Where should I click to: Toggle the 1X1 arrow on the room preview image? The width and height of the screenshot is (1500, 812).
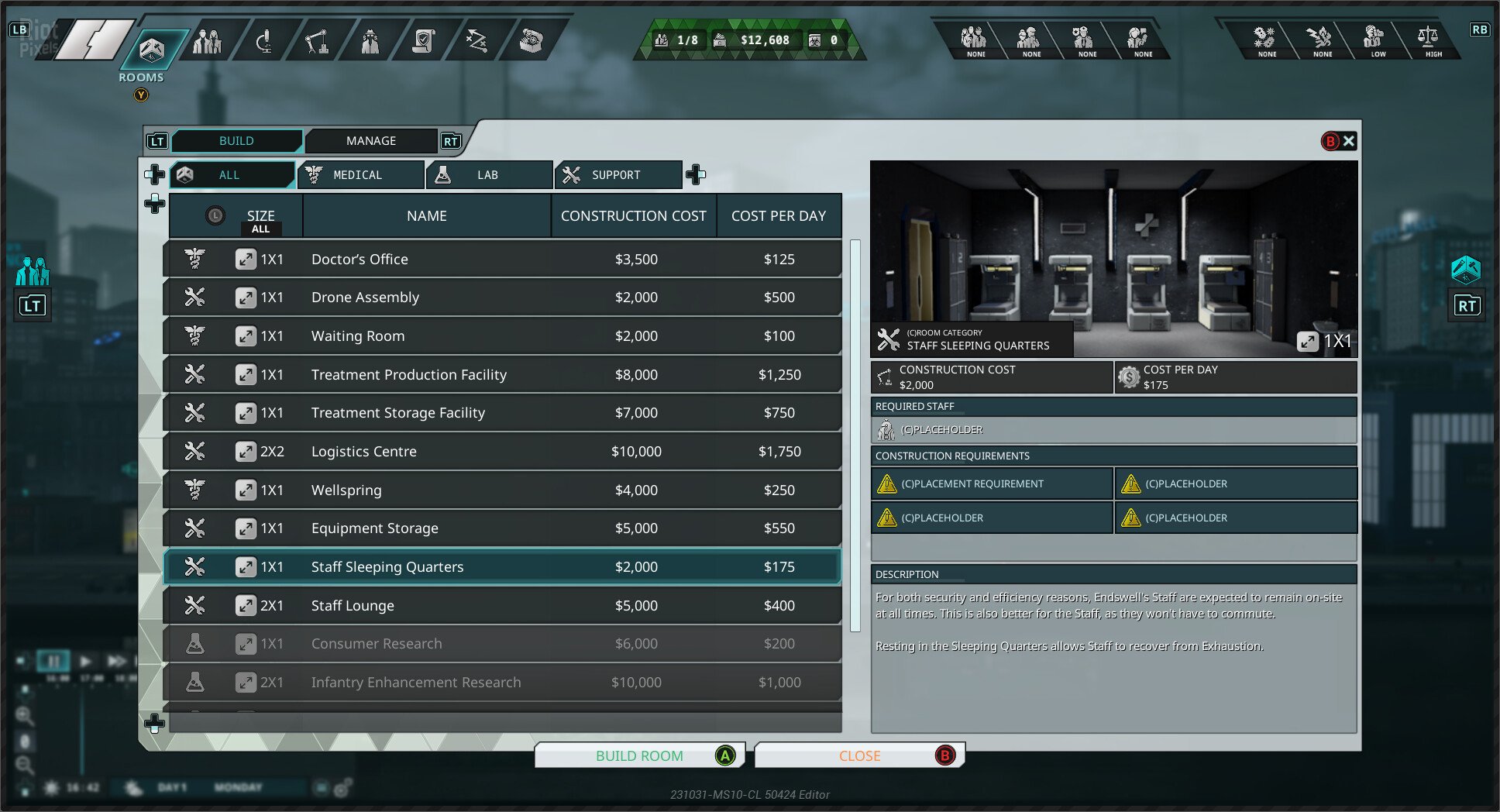1309,341
